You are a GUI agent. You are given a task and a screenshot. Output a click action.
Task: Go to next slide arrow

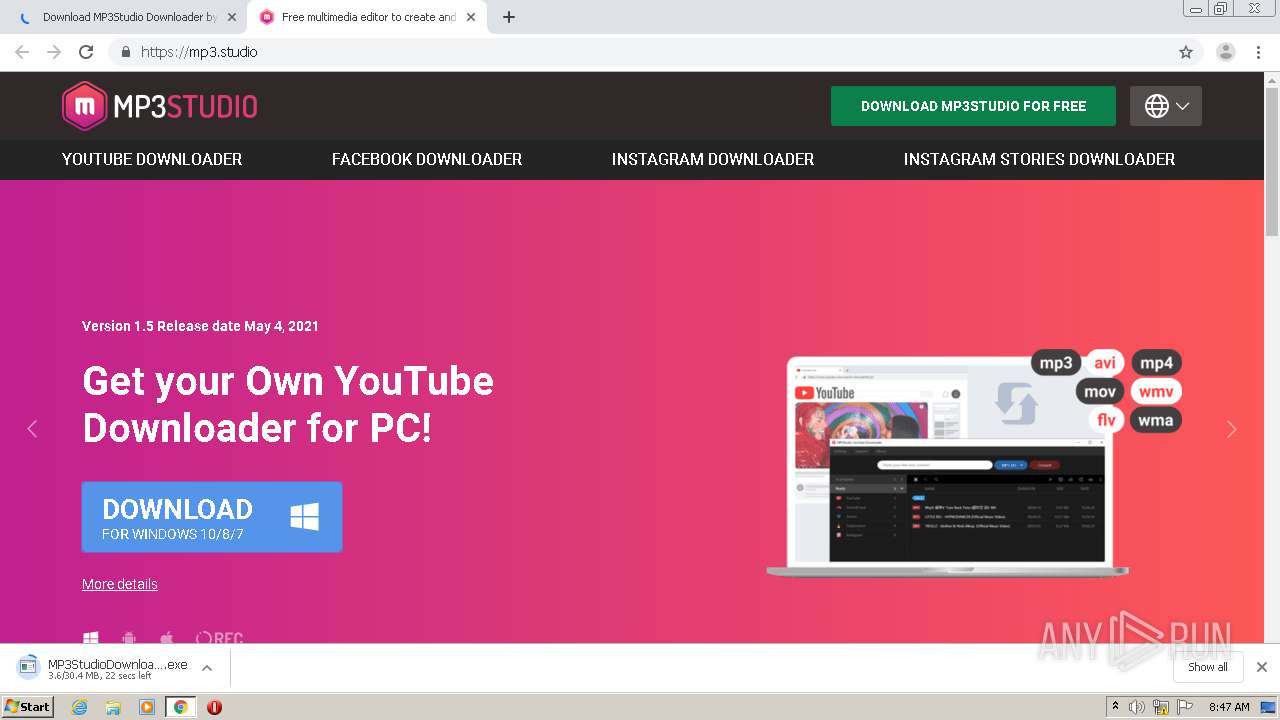(x=1232, y=429)
